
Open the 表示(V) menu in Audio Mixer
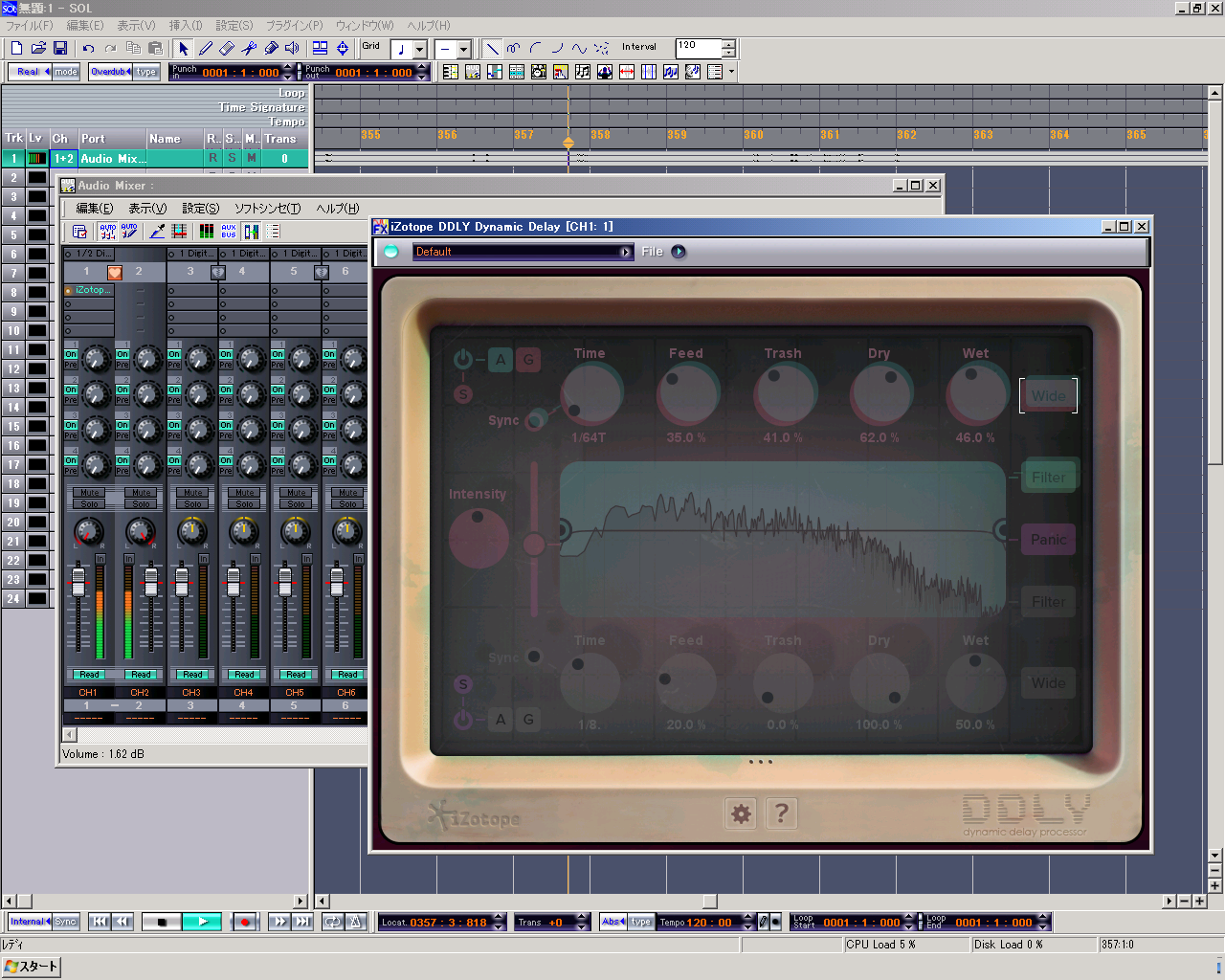click(x=147, y=208)
